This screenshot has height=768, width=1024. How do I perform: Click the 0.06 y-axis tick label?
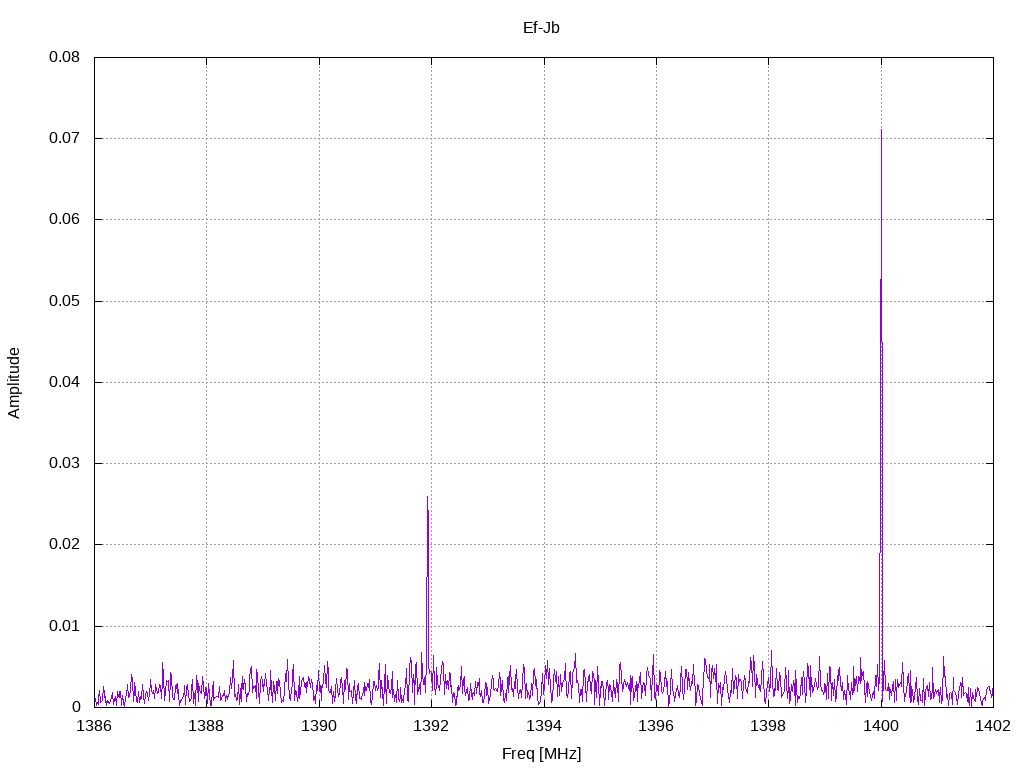pyautogui.click(x=64, y=219)
